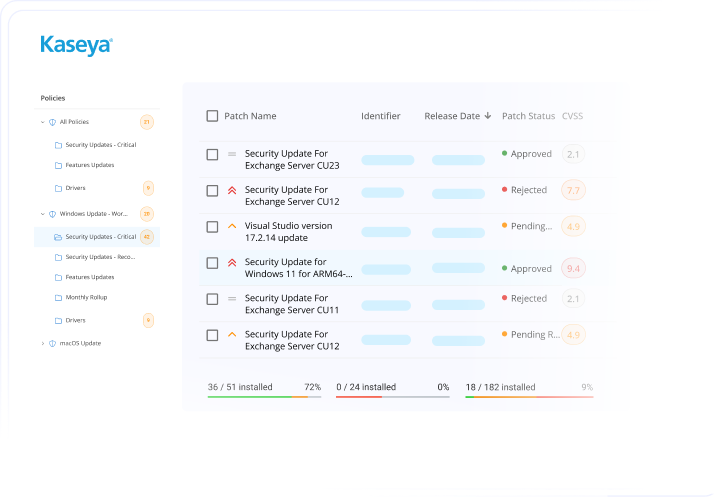
Task: Sort by the Release Date column header
Action: [457, 116]
